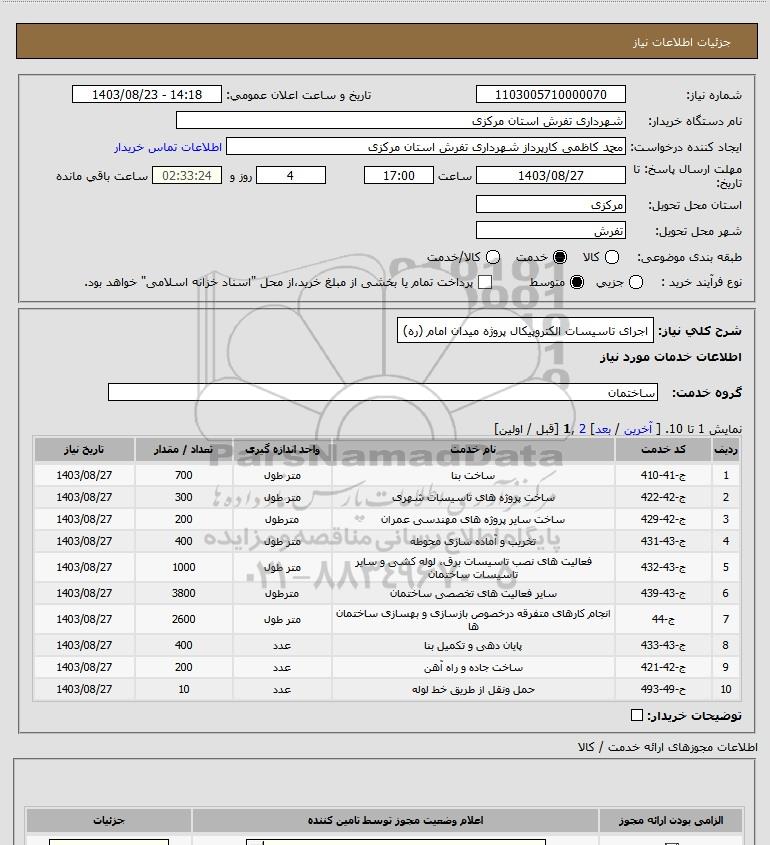
Task: Click service code ج-44
Action: [663, 619]
